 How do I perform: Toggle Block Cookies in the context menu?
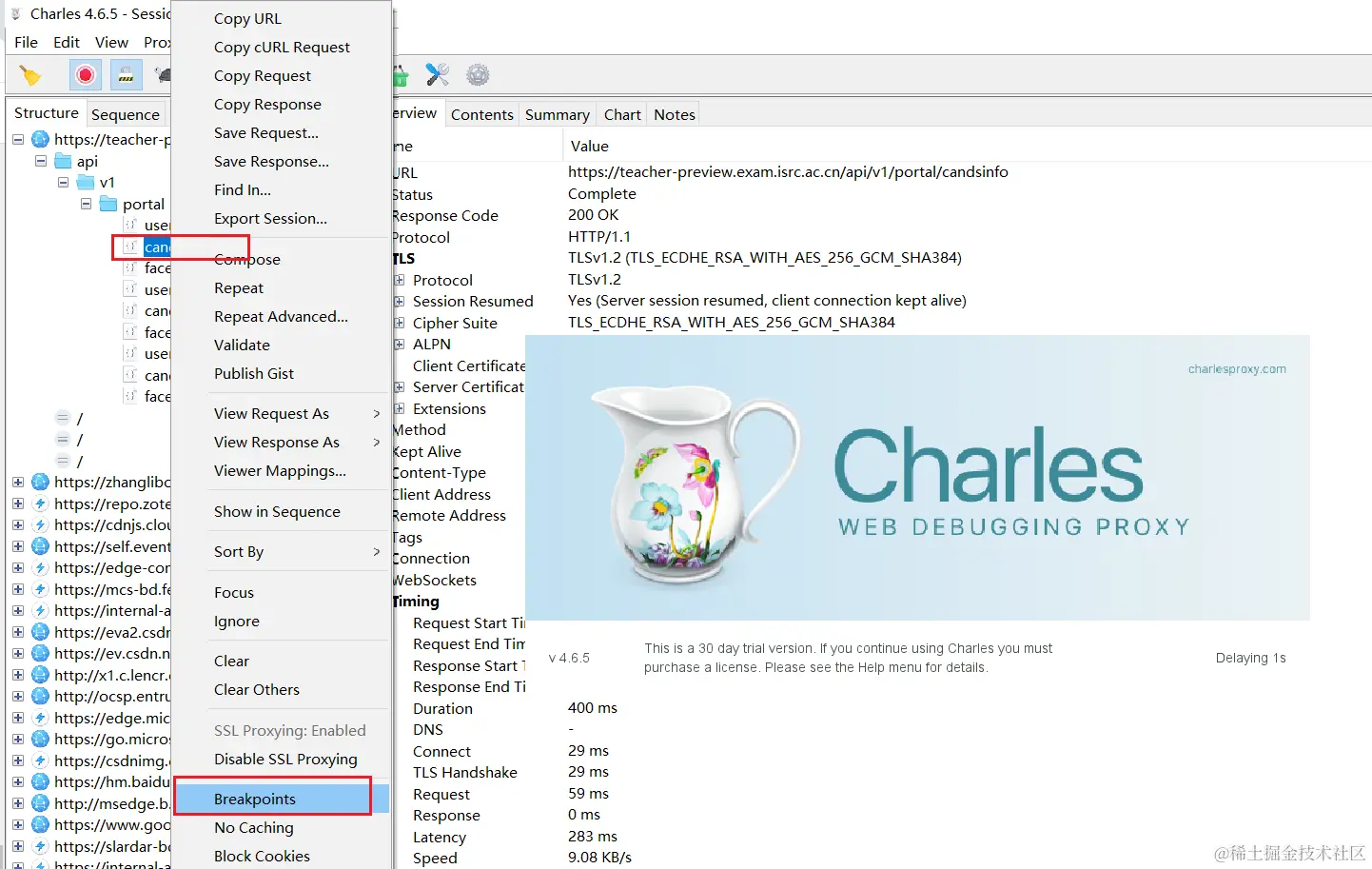pyautogui.click(x=282, y=856)
